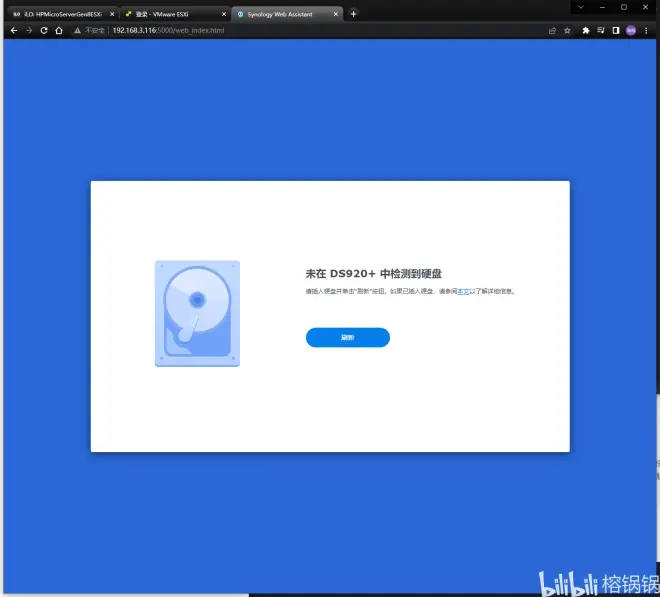Minimize the browser window
Viewport: 660px width, 597px height.
pyautogui.click(x=602, y=7)
